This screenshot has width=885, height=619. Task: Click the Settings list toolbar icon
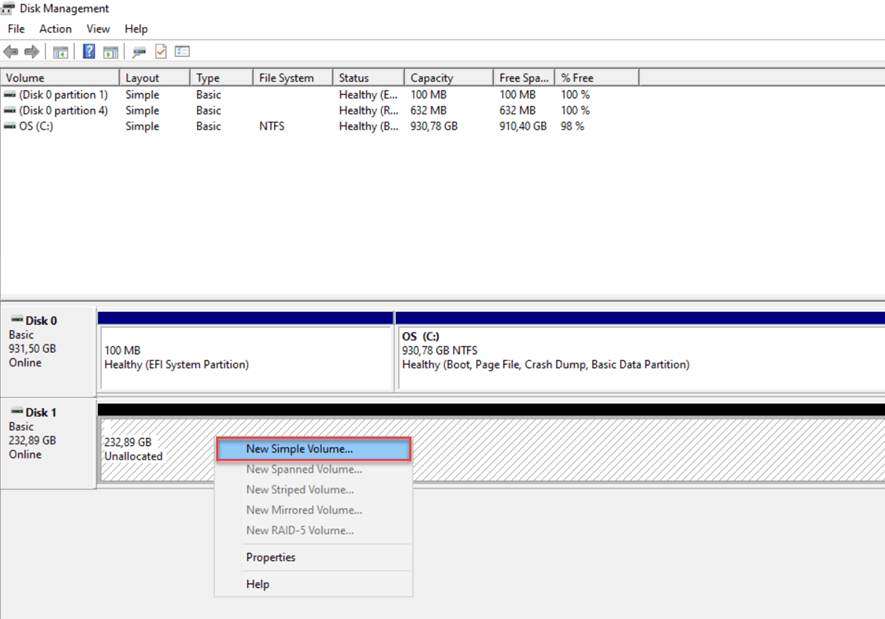tap(182, 52)
